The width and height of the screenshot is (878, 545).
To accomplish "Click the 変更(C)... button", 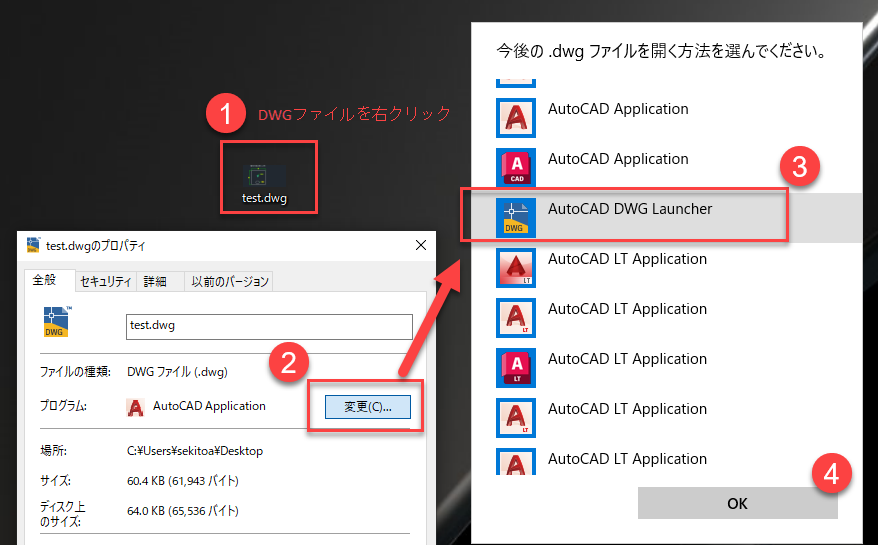I will click(x=368, y=407).
